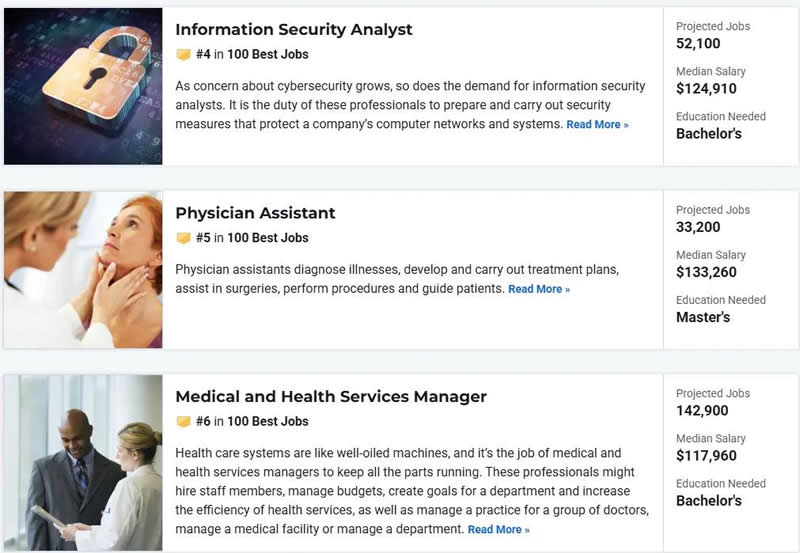The height and width of the screenshot is (553, 800).
Task: Open the Physician Assistant job title
Action: click(255, 213)
